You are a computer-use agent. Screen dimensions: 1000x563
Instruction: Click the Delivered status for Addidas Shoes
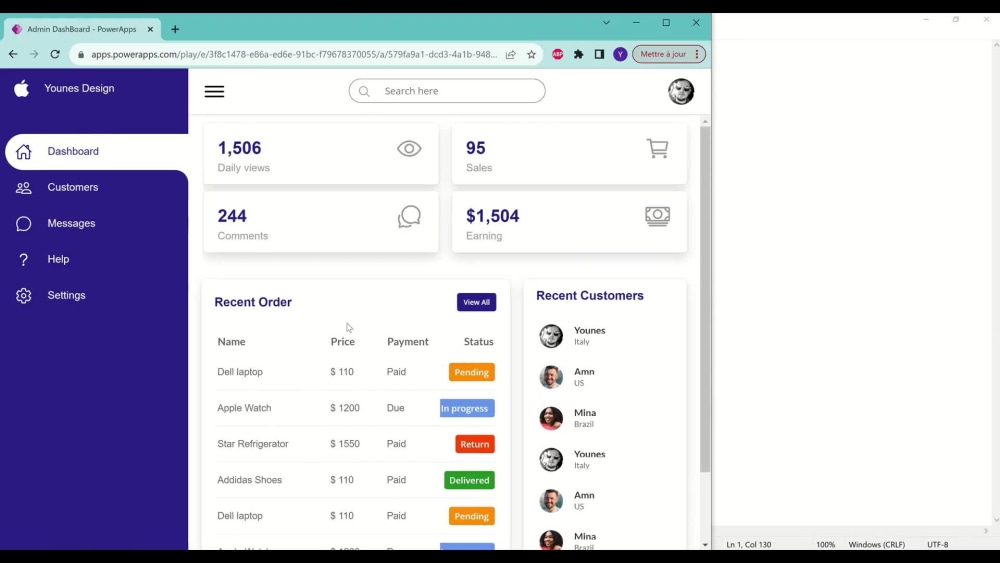[x=469, y=481]
